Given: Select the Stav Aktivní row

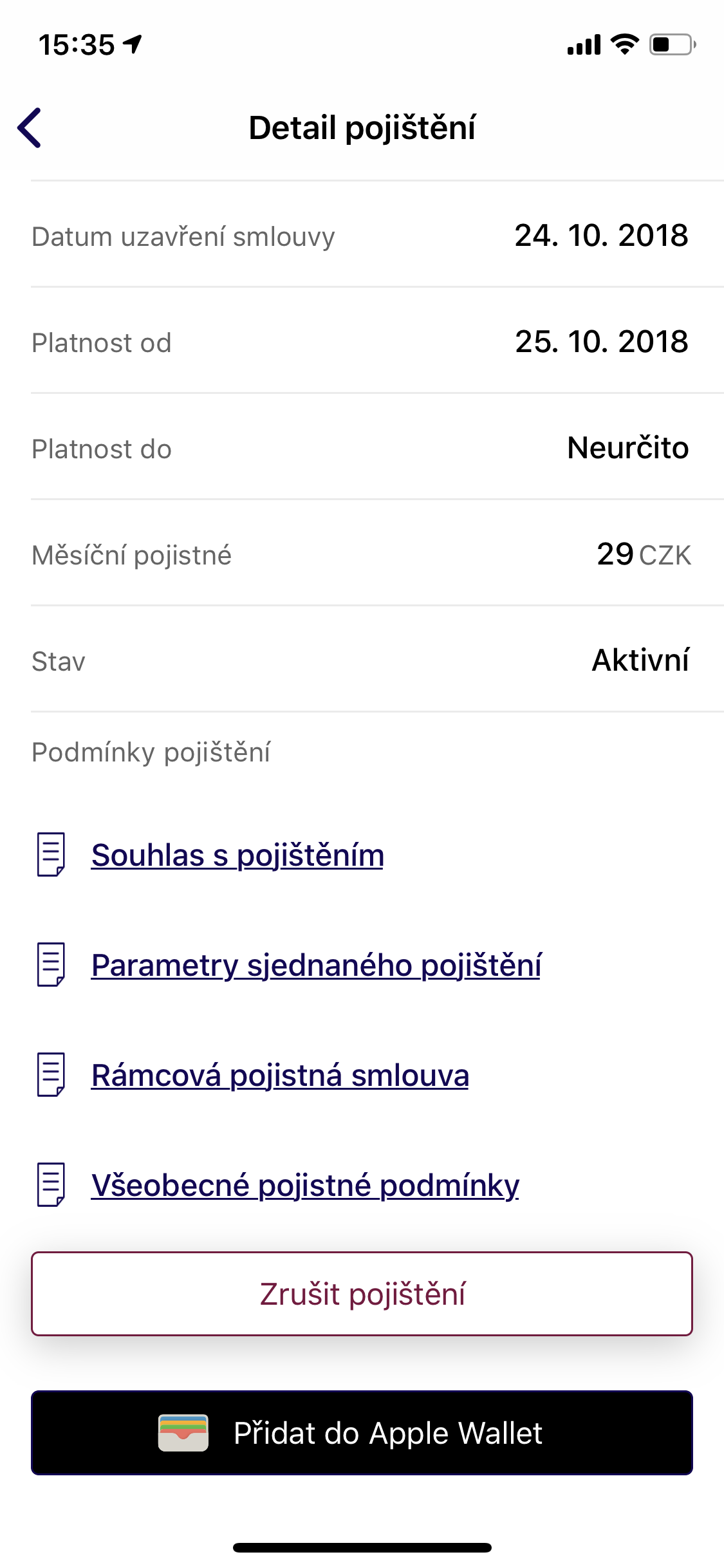Looking at the screenshot, I should pos(362,660).
